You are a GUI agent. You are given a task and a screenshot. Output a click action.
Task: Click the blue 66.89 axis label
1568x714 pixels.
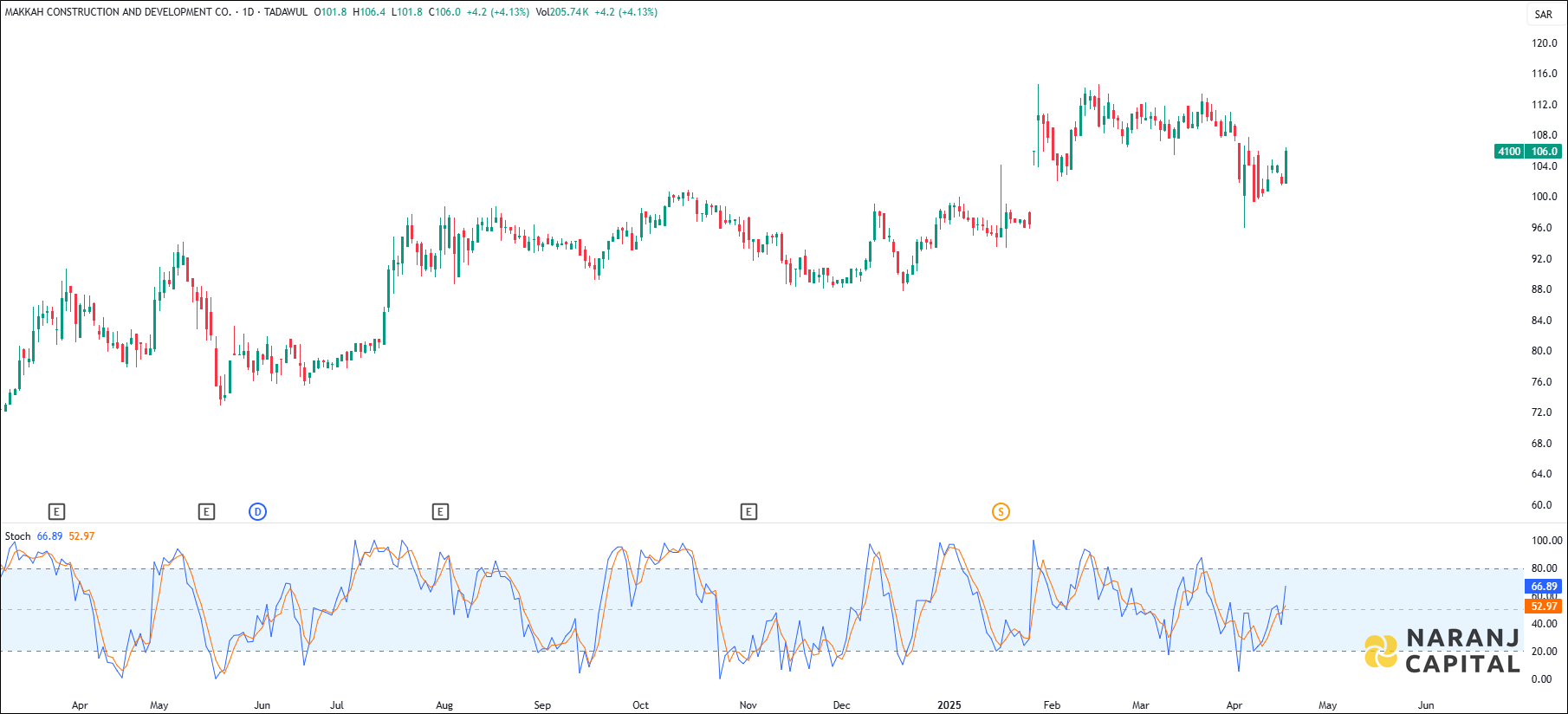(1544, 587)
